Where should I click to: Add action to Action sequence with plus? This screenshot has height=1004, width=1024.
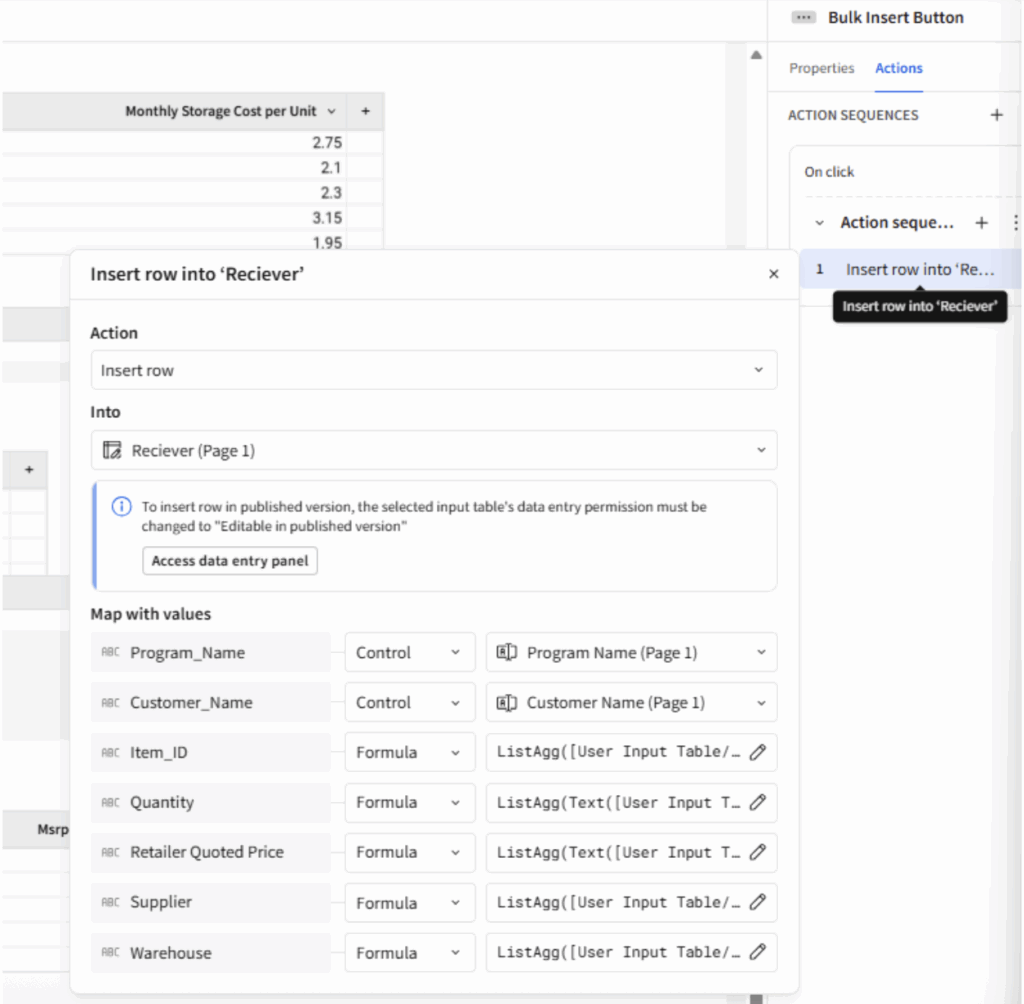981,223
